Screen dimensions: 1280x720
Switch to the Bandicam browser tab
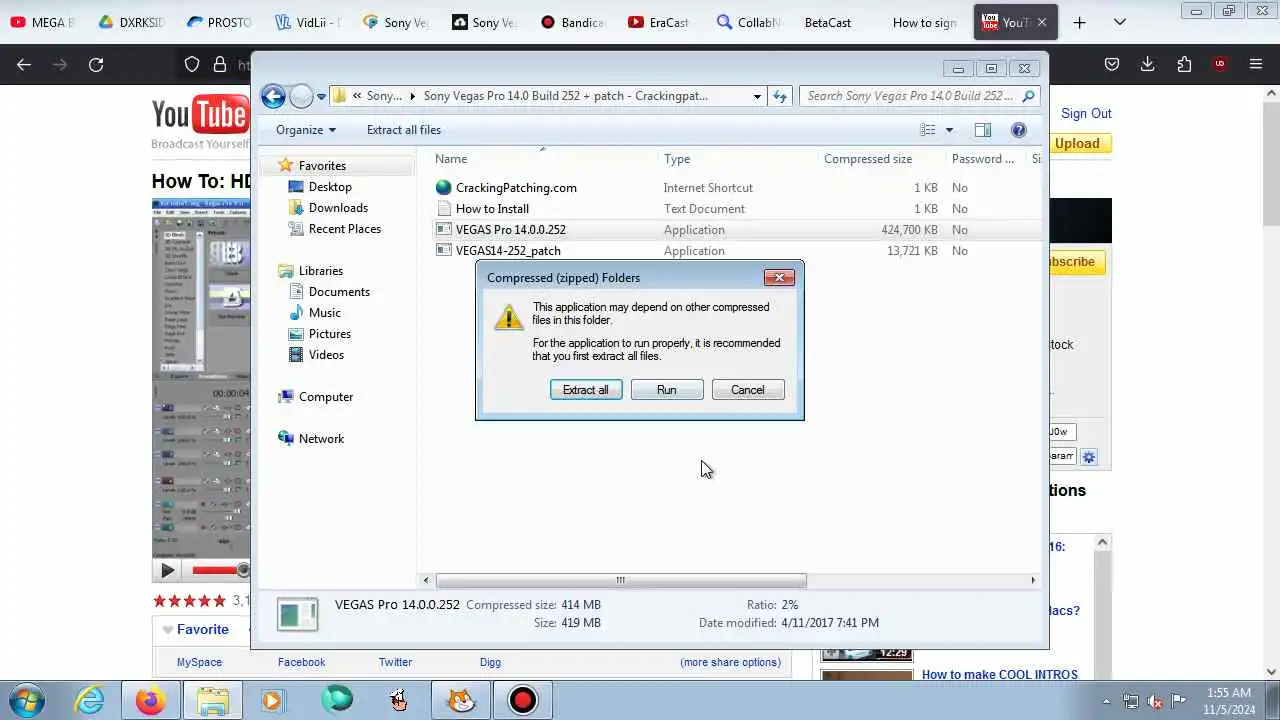tap(573, 22)
